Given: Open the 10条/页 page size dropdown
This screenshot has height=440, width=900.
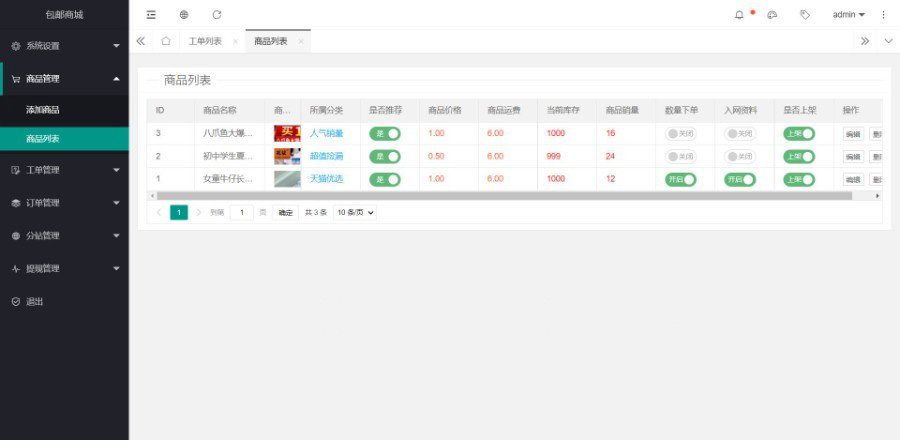Looking at the screenshot, I should [355, 213].
